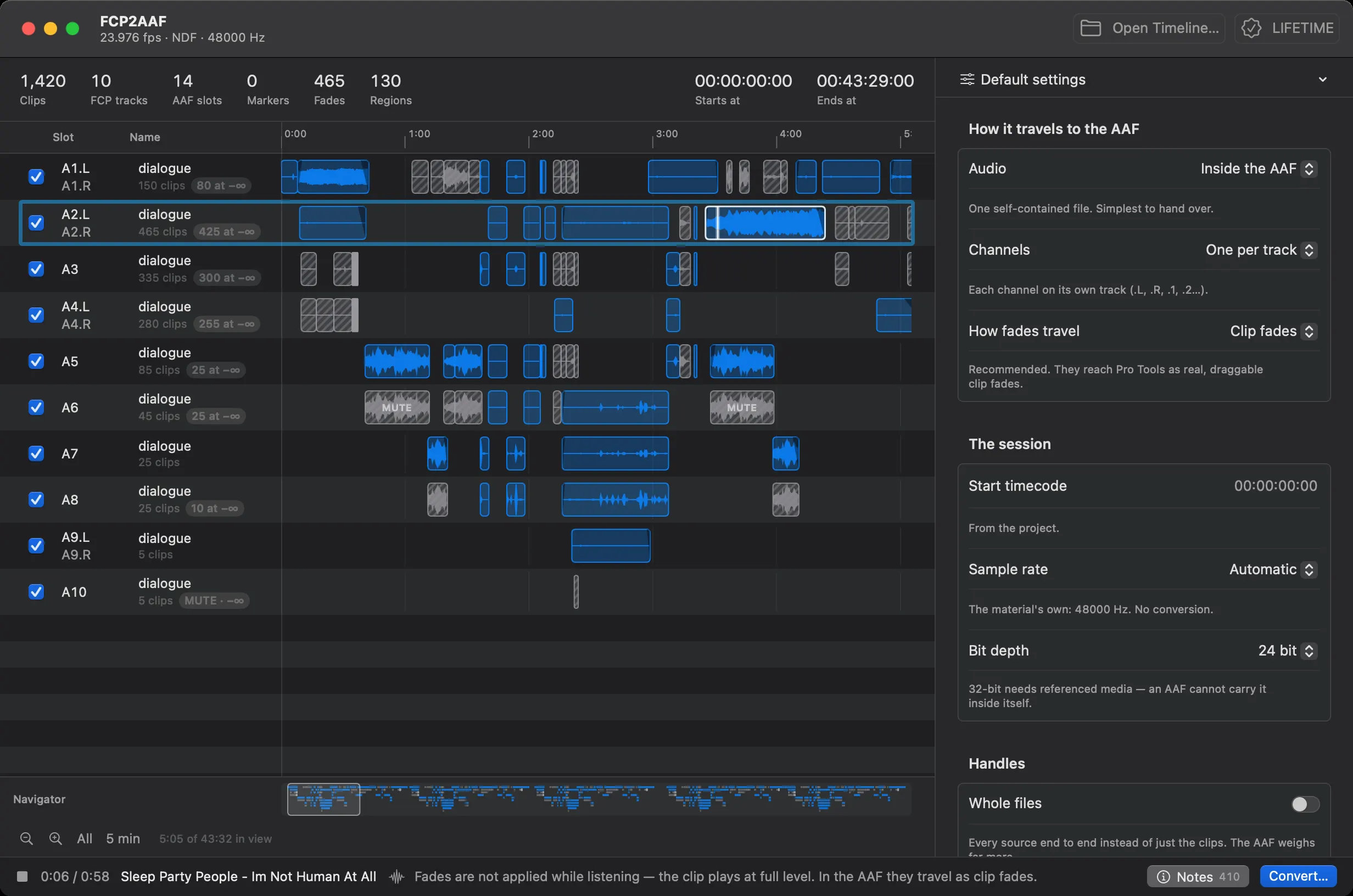Open the Bit depth '24 bit' dropdown
This screenshot has width=1353, height=896.
(1287, 650)
